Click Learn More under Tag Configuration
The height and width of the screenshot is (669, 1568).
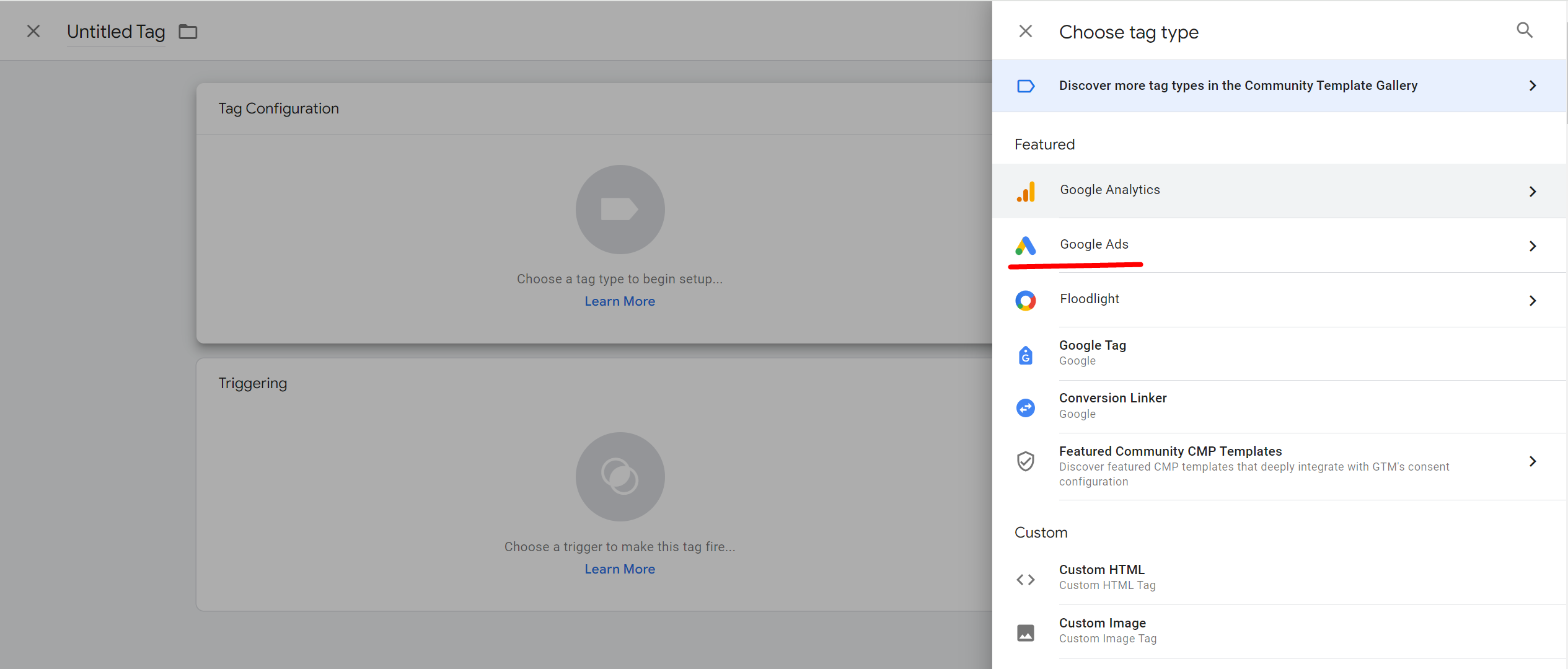click(620, 301)
